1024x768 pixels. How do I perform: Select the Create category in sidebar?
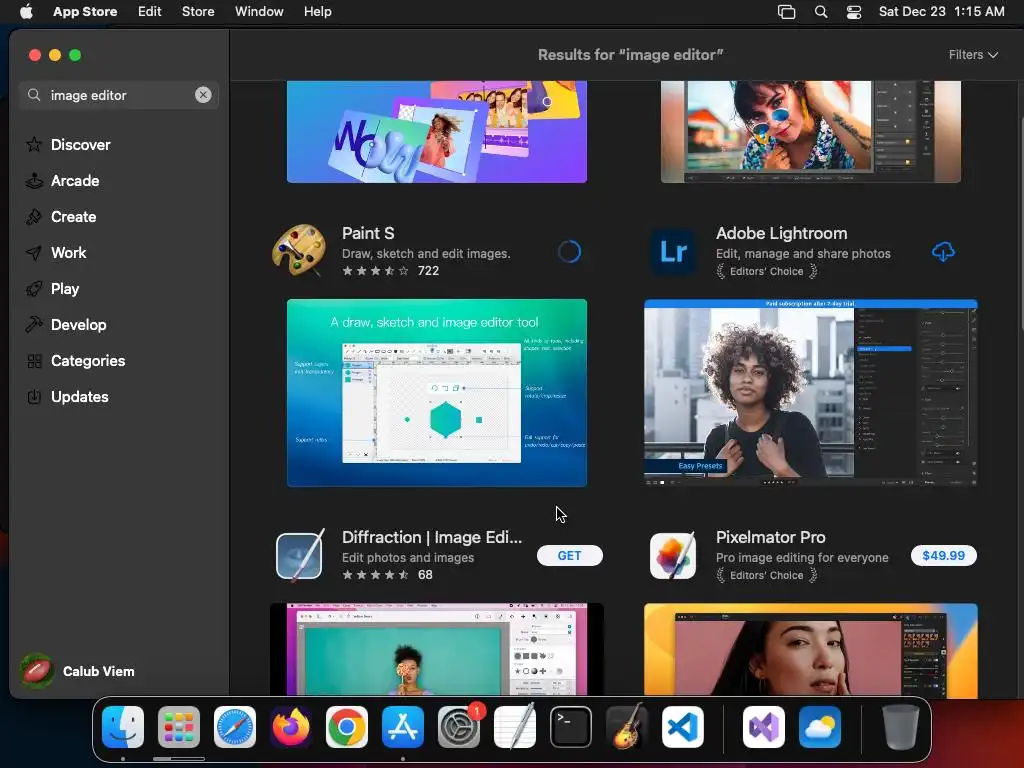click(61, 216)
